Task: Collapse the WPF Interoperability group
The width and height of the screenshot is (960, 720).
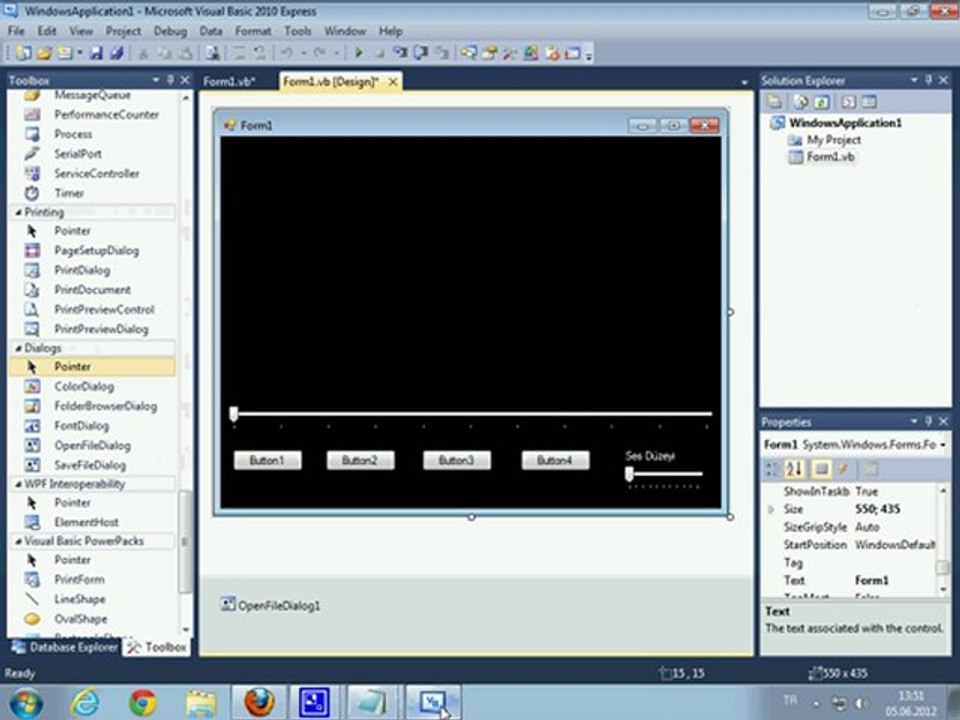Action: point(18,484)
